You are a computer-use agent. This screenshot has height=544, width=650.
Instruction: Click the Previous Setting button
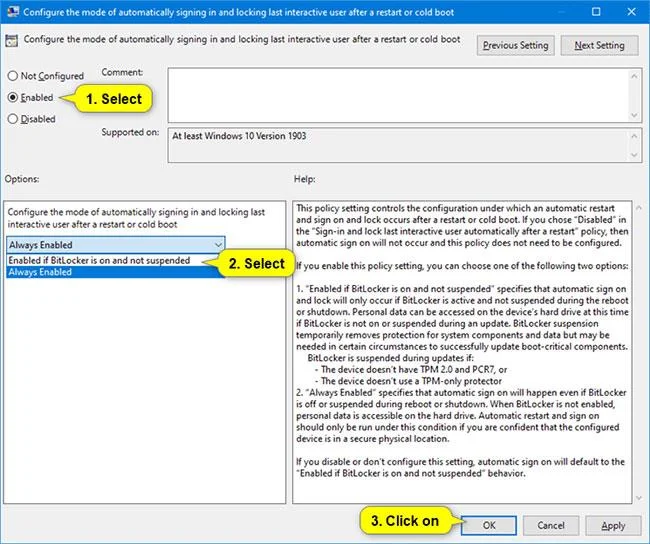click(515, 45)
